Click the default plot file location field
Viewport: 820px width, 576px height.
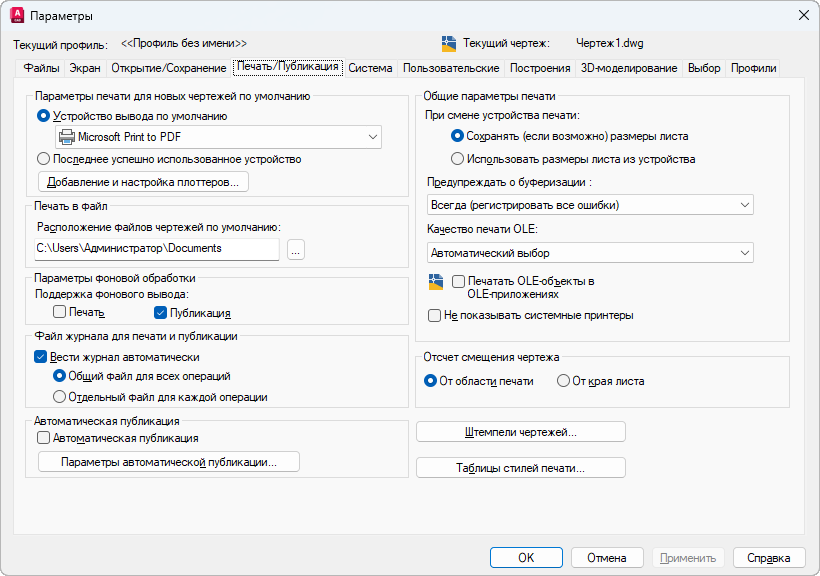point(157,248)
